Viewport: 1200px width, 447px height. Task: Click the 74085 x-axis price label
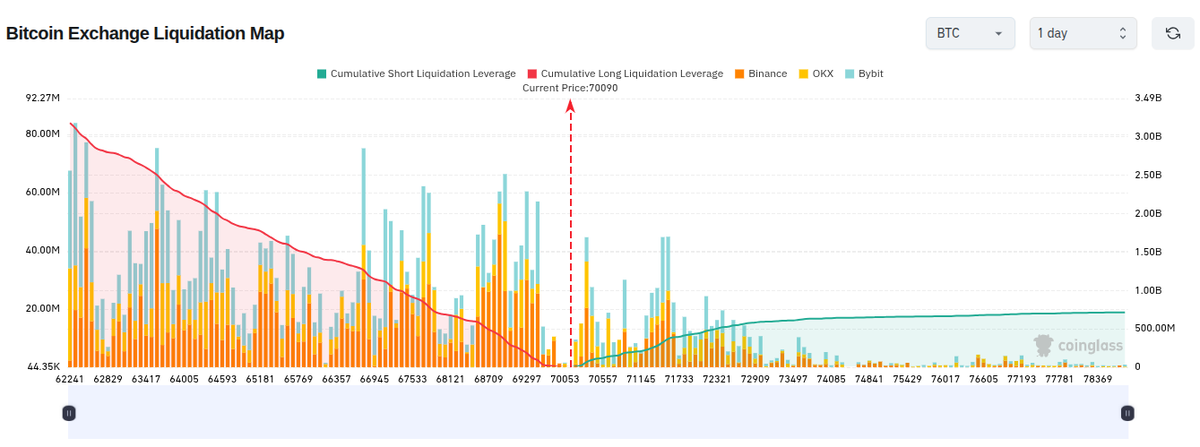(831, 380)
